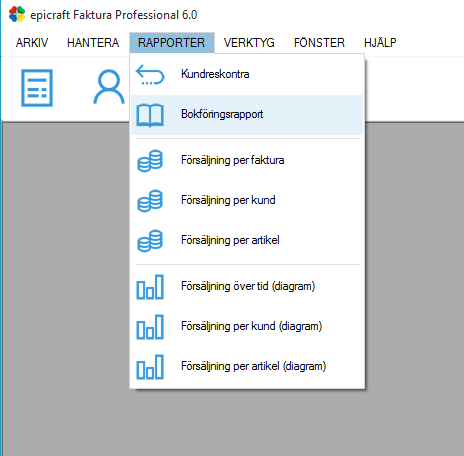This screenshot has height=456, width=464.
Task: Click coin stack icon beside Försäljning per kund
Action: [x=150, y=201]
